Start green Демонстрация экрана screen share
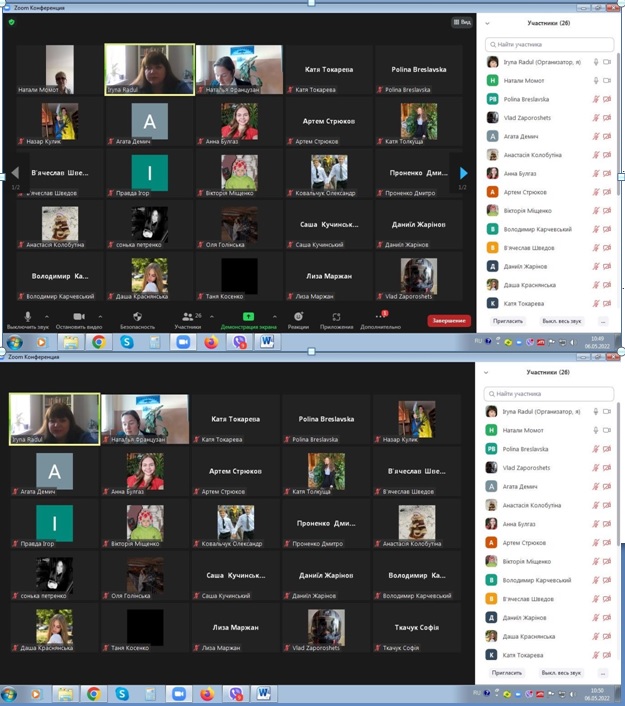The height and width of the screenshot is (706, 625). pos(248,317)
